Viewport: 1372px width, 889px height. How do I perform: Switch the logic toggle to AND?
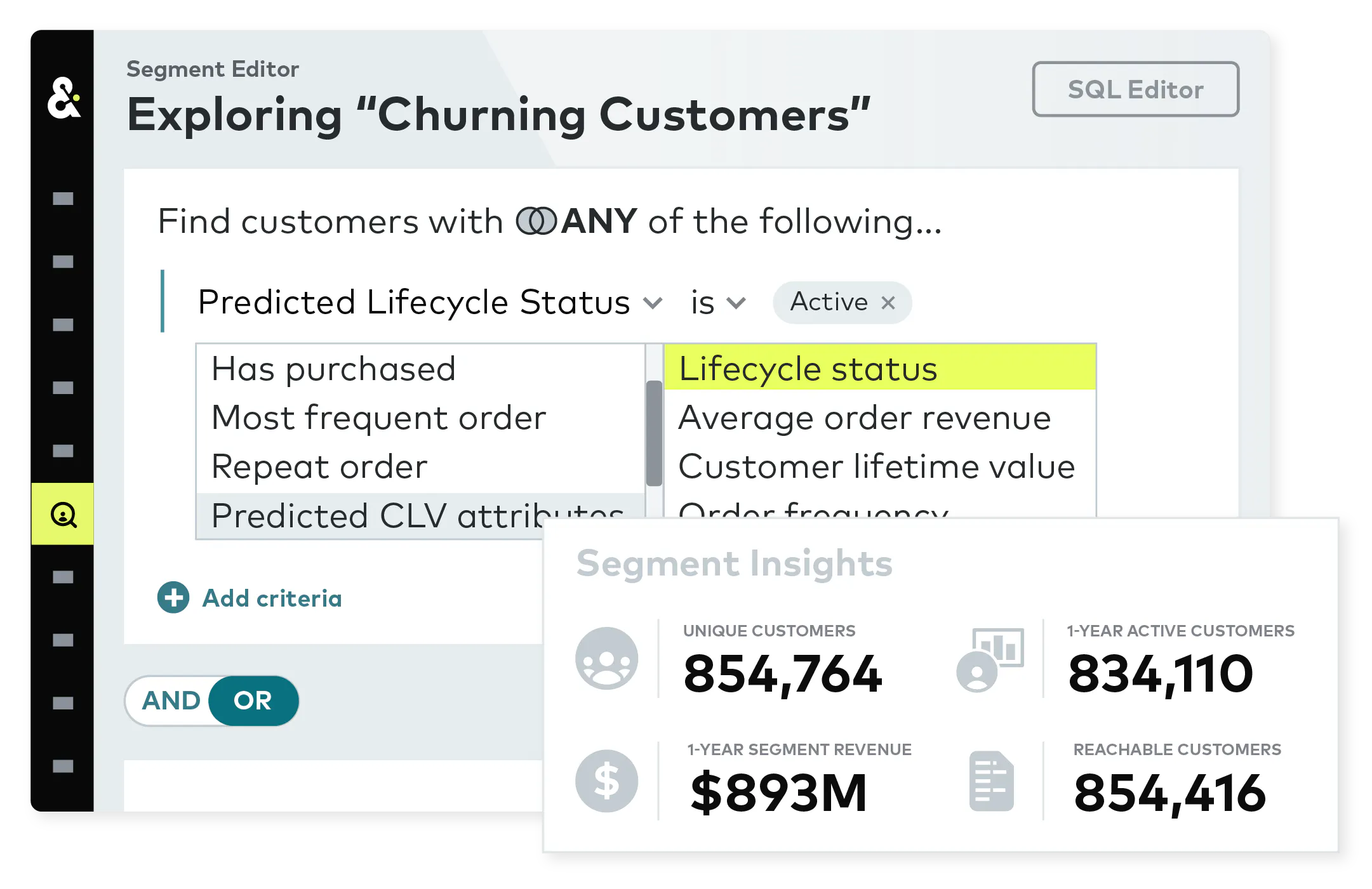coord(171,701)
